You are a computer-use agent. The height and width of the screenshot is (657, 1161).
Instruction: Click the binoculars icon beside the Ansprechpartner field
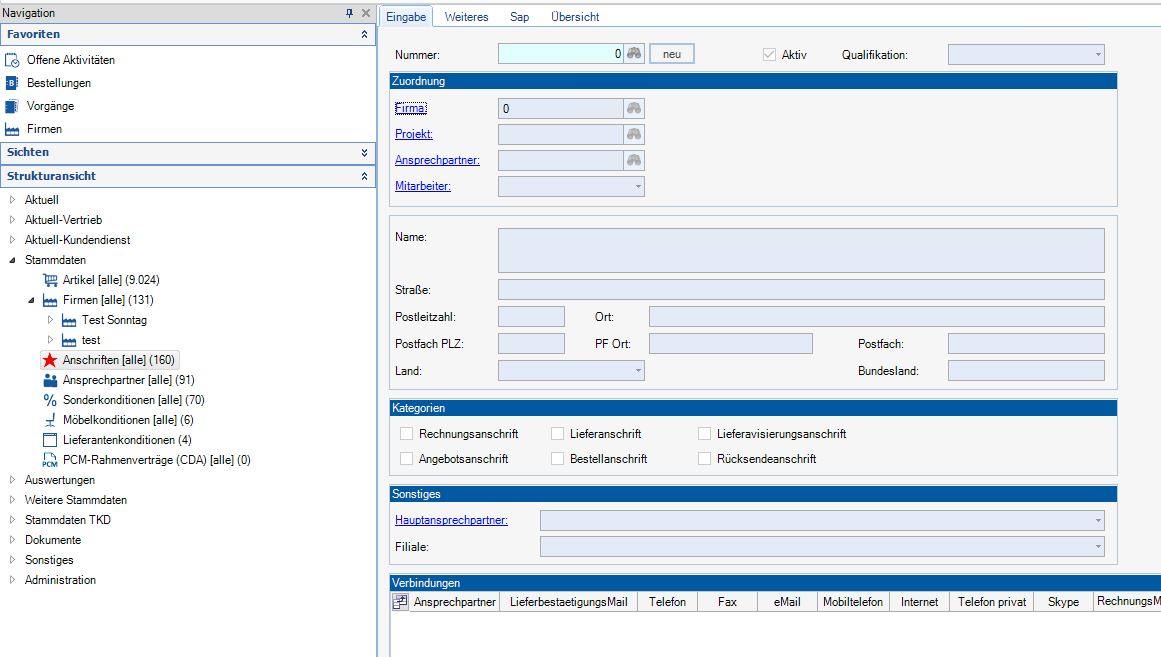click(x=634, y=160)
